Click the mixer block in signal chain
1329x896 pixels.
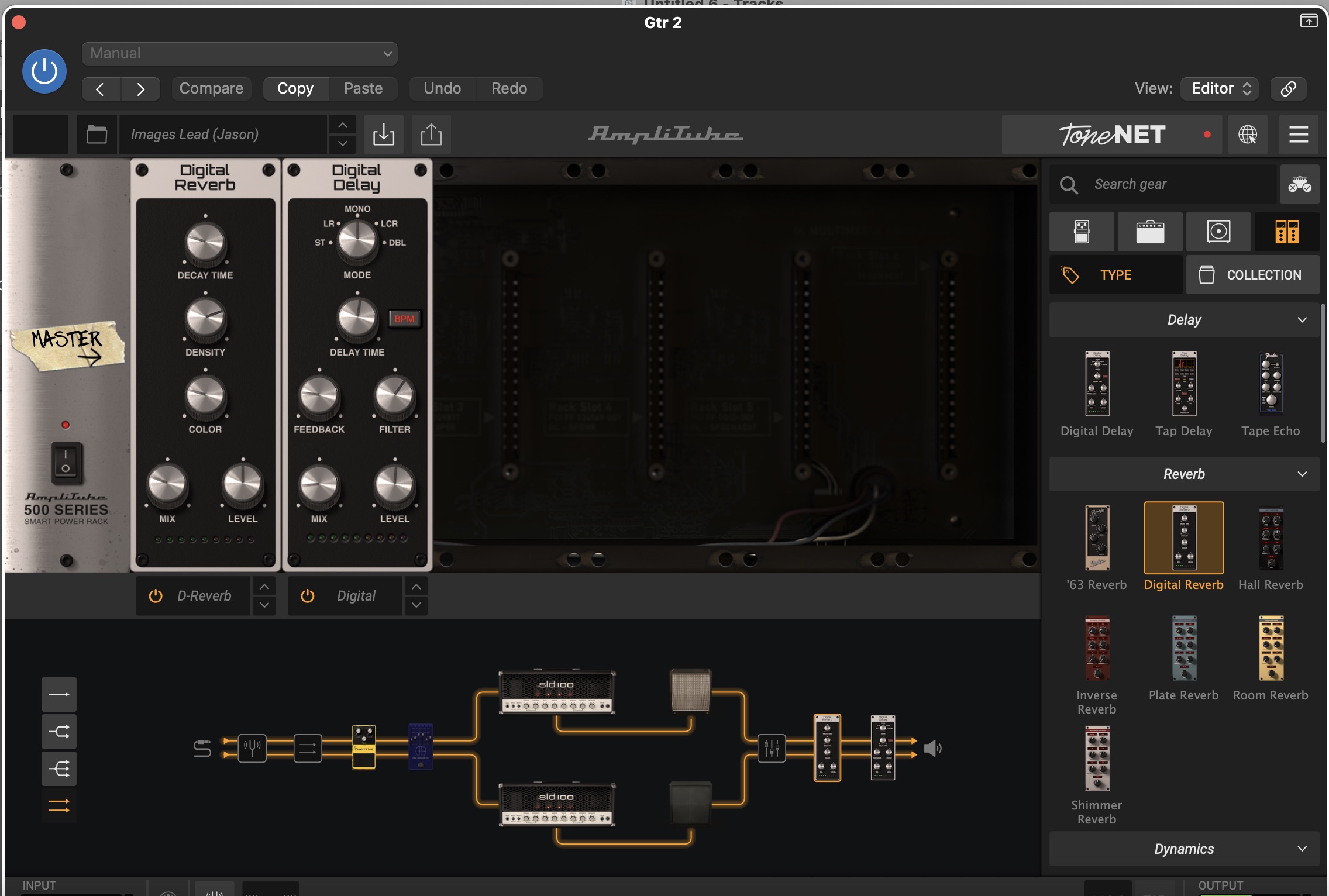(x=772, y=748)
